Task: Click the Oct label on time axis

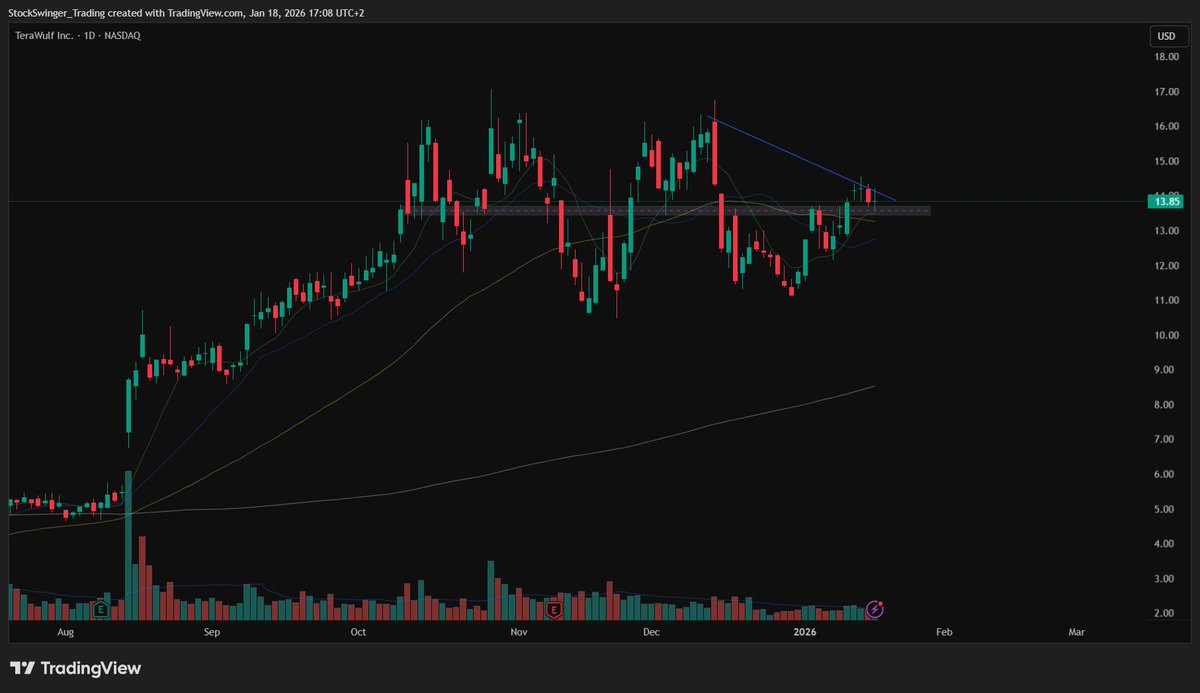Action: pos(360,632)
